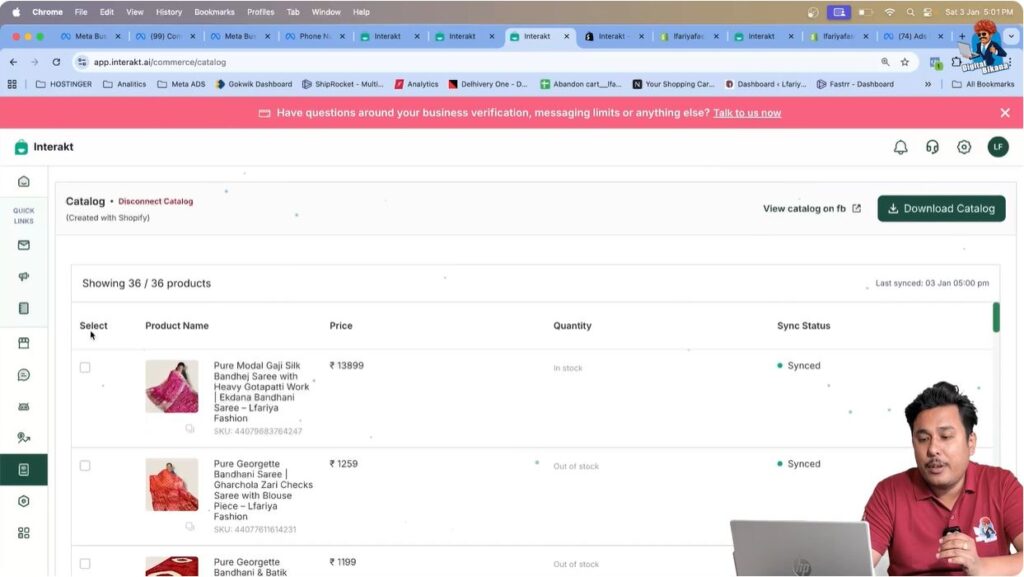This screenshot has height=577, width=1024.
Task: Copy SKU icon under Gharchola Zari saree image
Action: pyautogui.click(x=189, y=526)
